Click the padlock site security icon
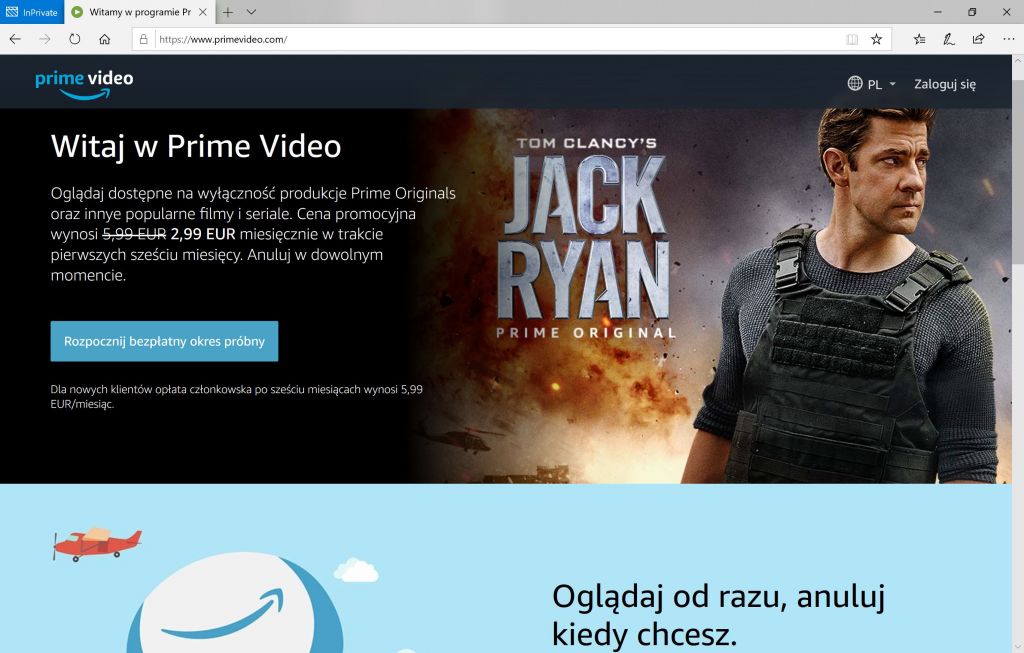The height and width of the screenshot is (653, 1024). point(144,39)
